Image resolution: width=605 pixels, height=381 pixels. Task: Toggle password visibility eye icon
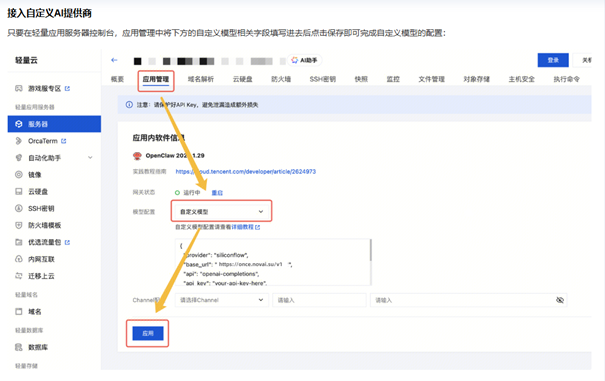[560, 300]
